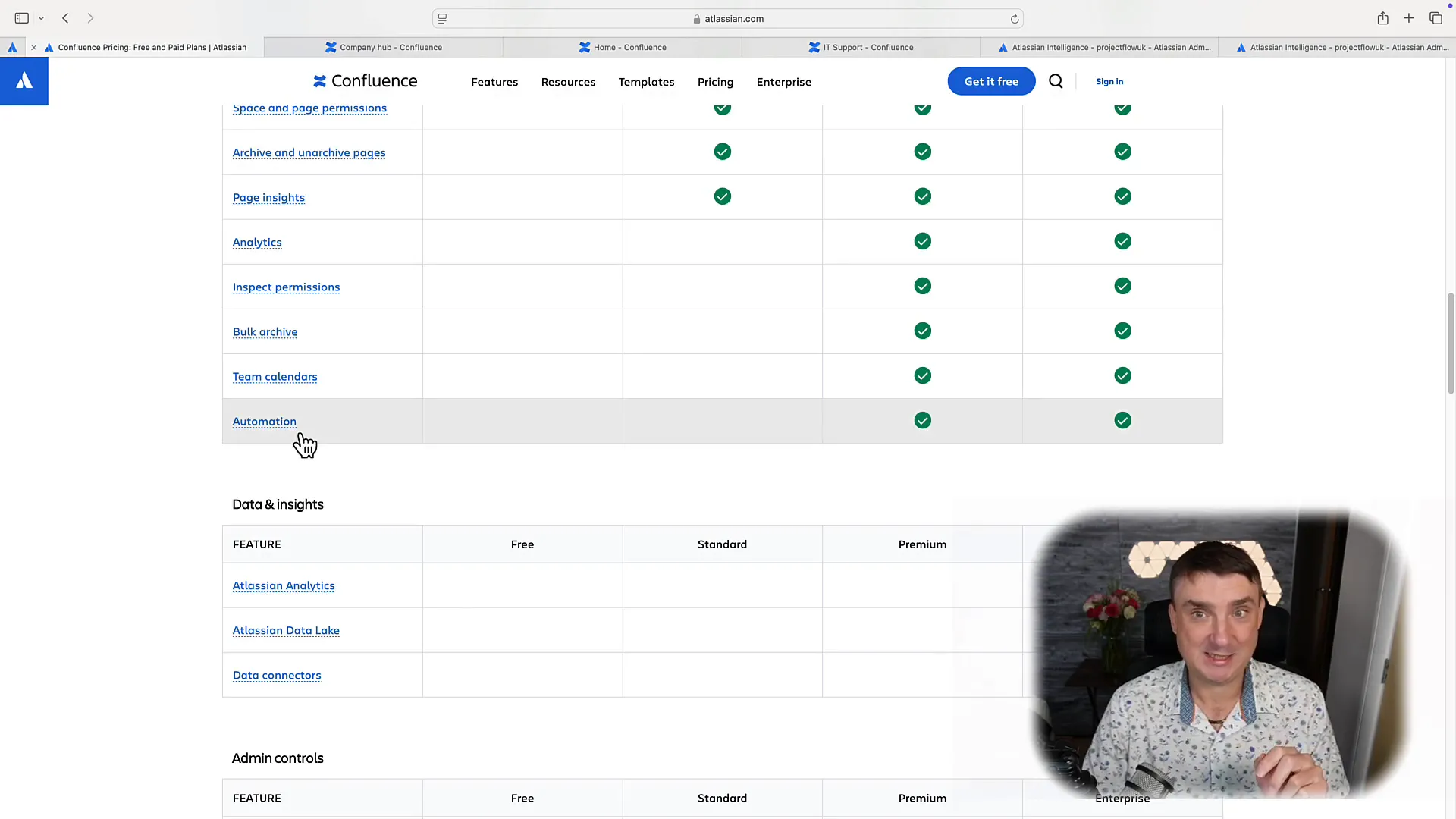The image size is (1456, 819).
Task: Switch to the Company hub tab
Action: click(x=384, y=47)
